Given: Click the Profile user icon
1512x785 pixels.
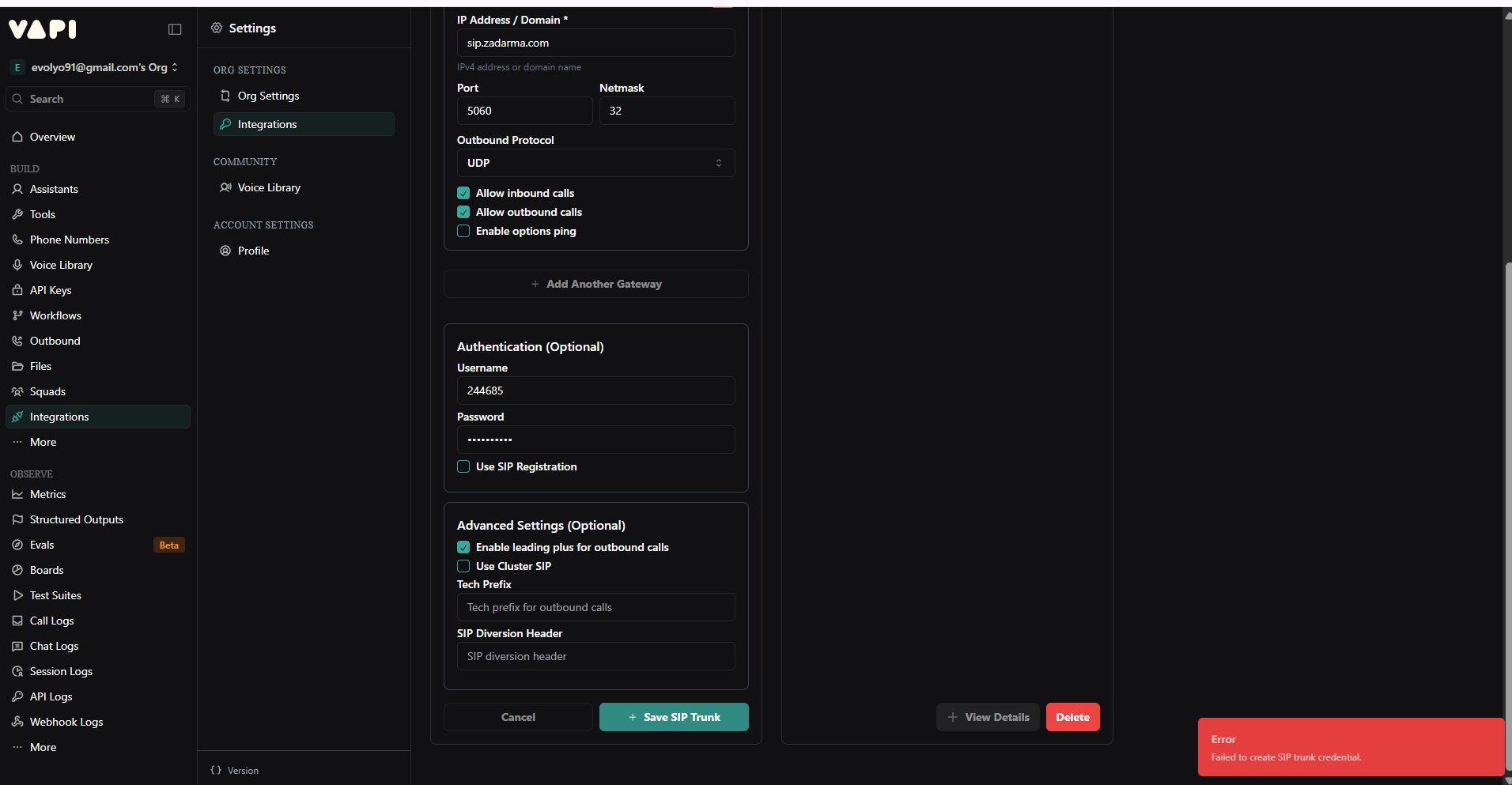Looking at the screenshot, I should [225, 251].
